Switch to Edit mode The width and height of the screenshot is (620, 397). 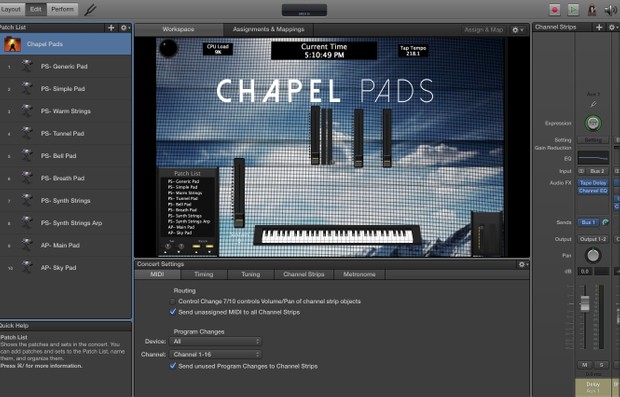coord(36,9)
